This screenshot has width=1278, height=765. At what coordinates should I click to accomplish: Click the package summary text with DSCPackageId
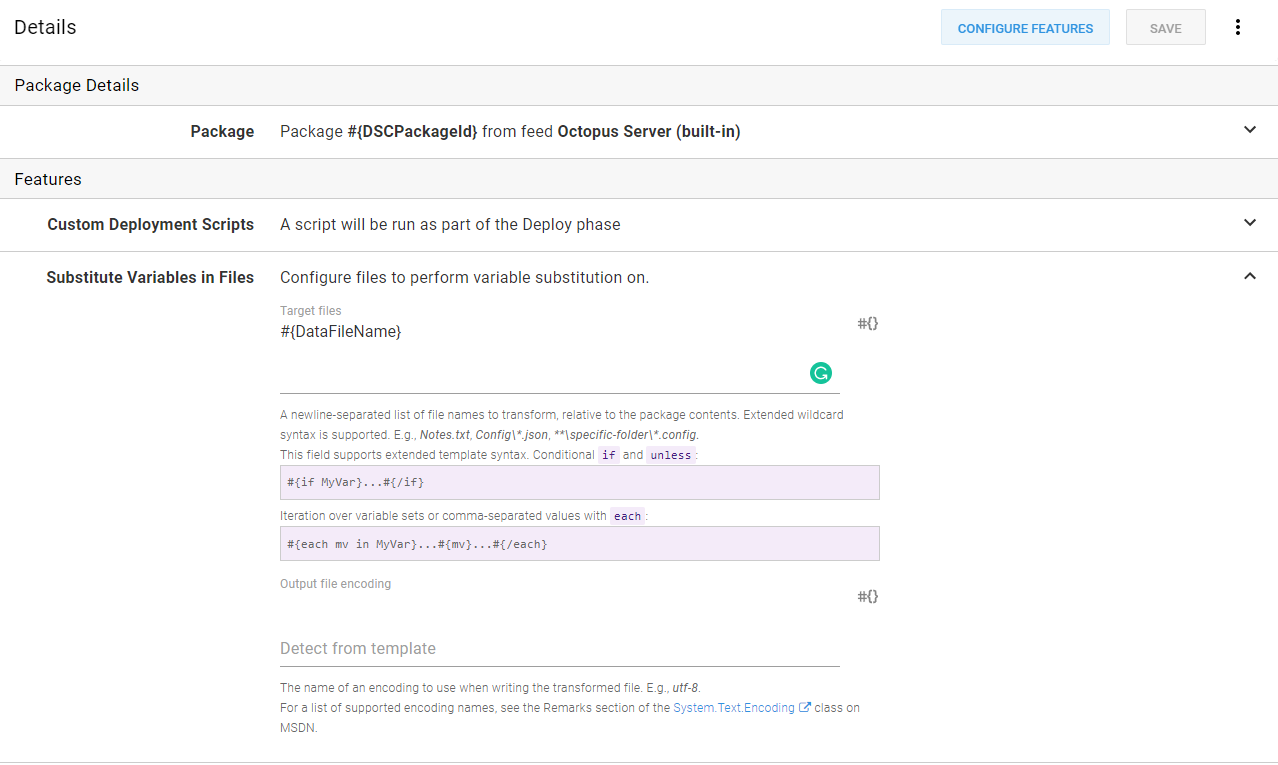[x=510, y=132]
